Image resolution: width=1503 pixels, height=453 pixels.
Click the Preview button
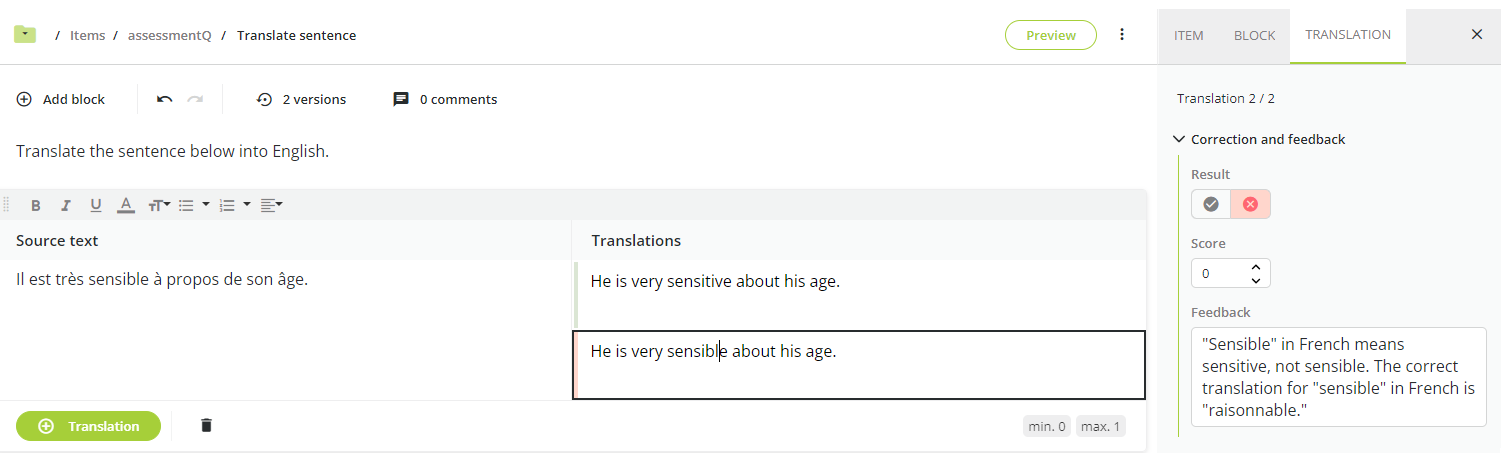point(1051,35)
